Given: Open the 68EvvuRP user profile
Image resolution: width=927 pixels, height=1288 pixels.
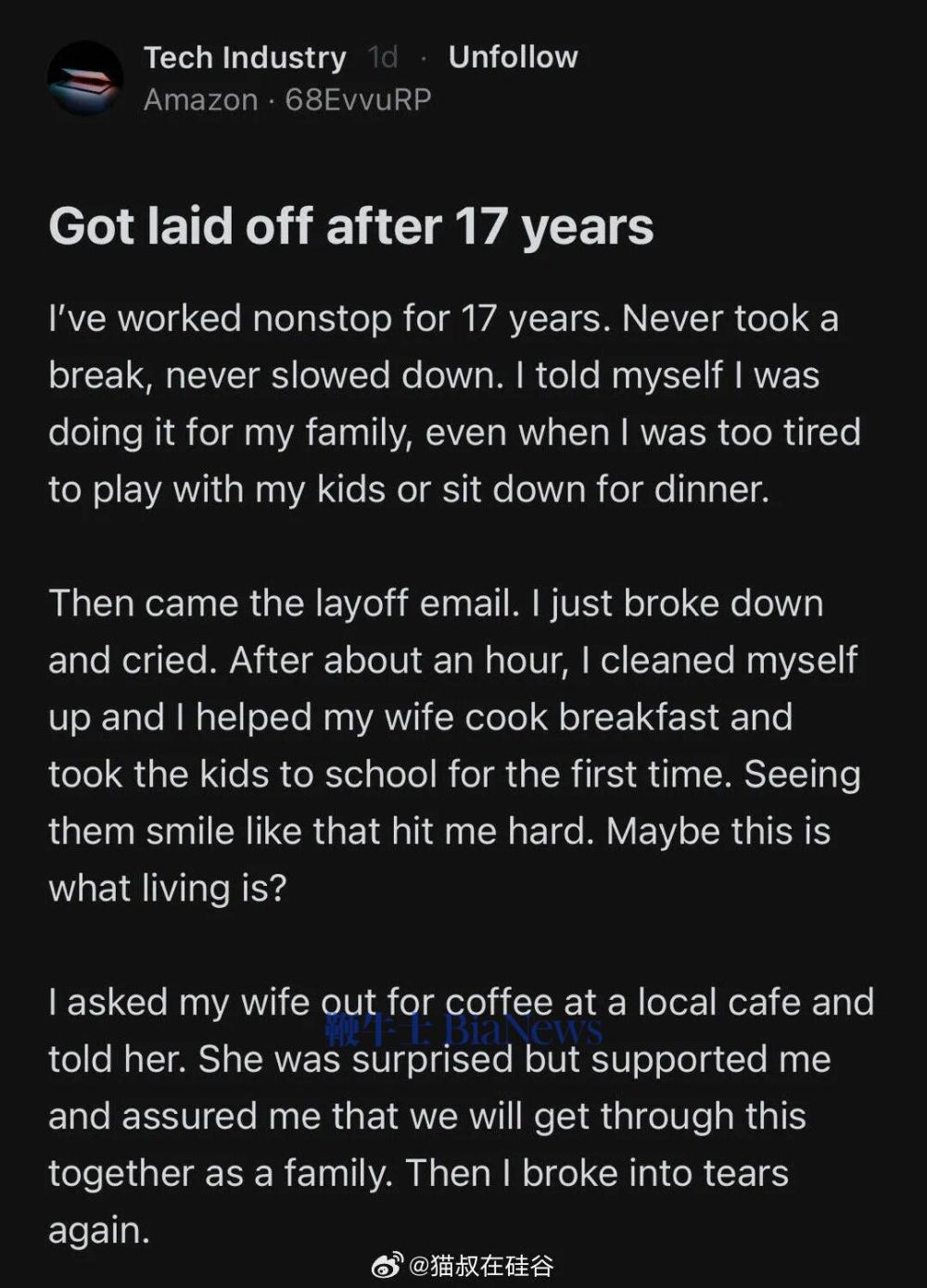Looking at the screenshot, I should point(358,100).
